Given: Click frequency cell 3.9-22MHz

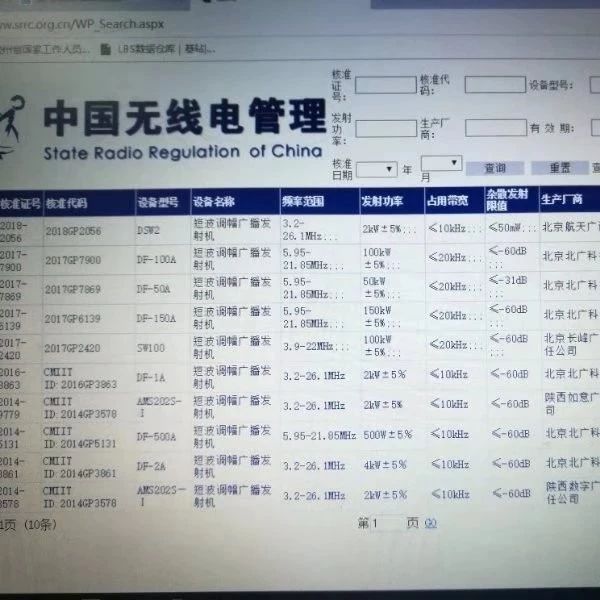Looking at the screenshot, I should click(316, 346).
